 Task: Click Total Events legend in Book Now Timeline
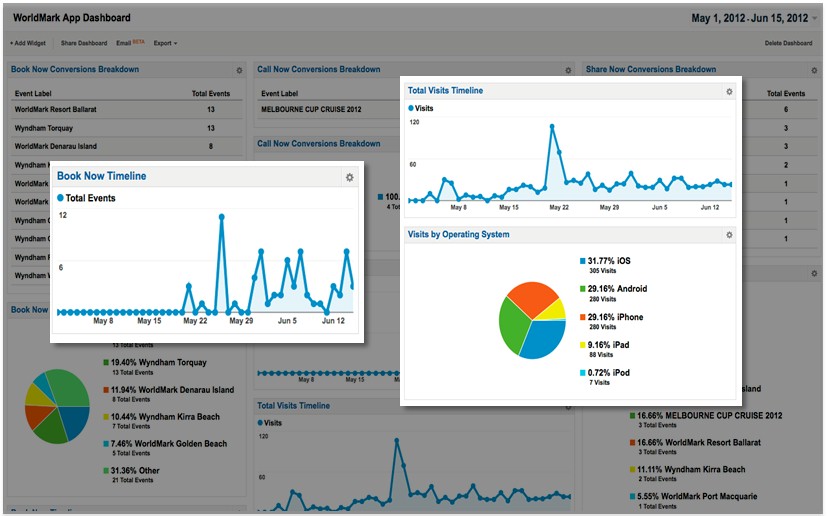click(86, 198)
